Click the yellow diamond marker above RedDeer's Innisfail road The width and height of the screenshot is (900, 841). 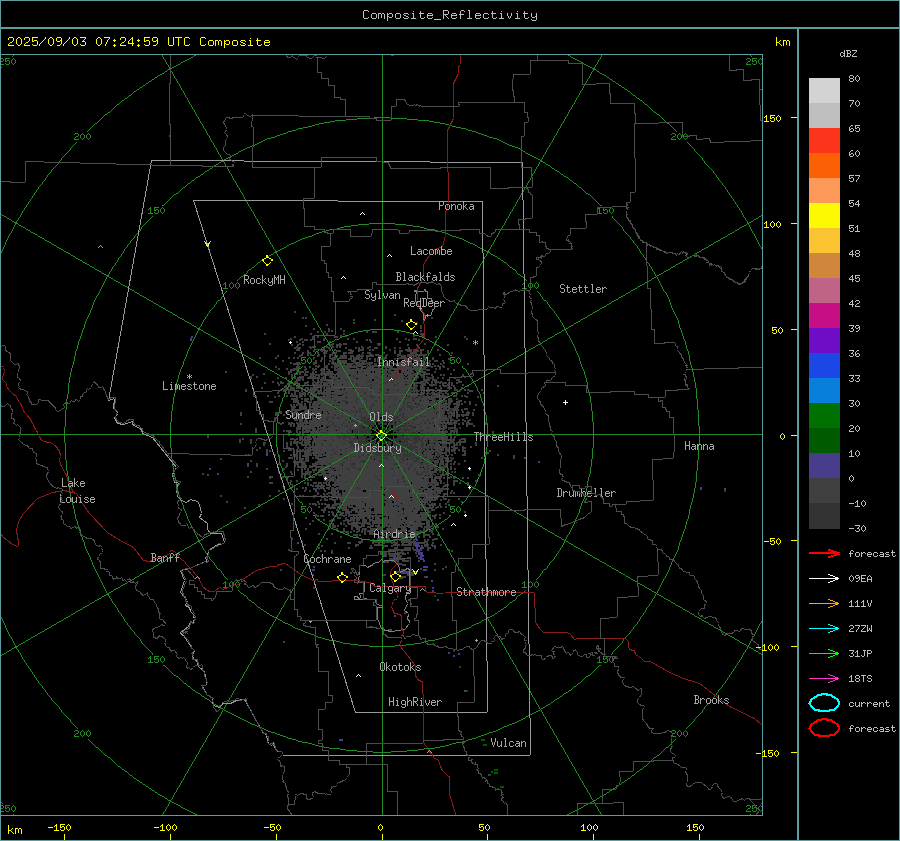tap(411, 325)
